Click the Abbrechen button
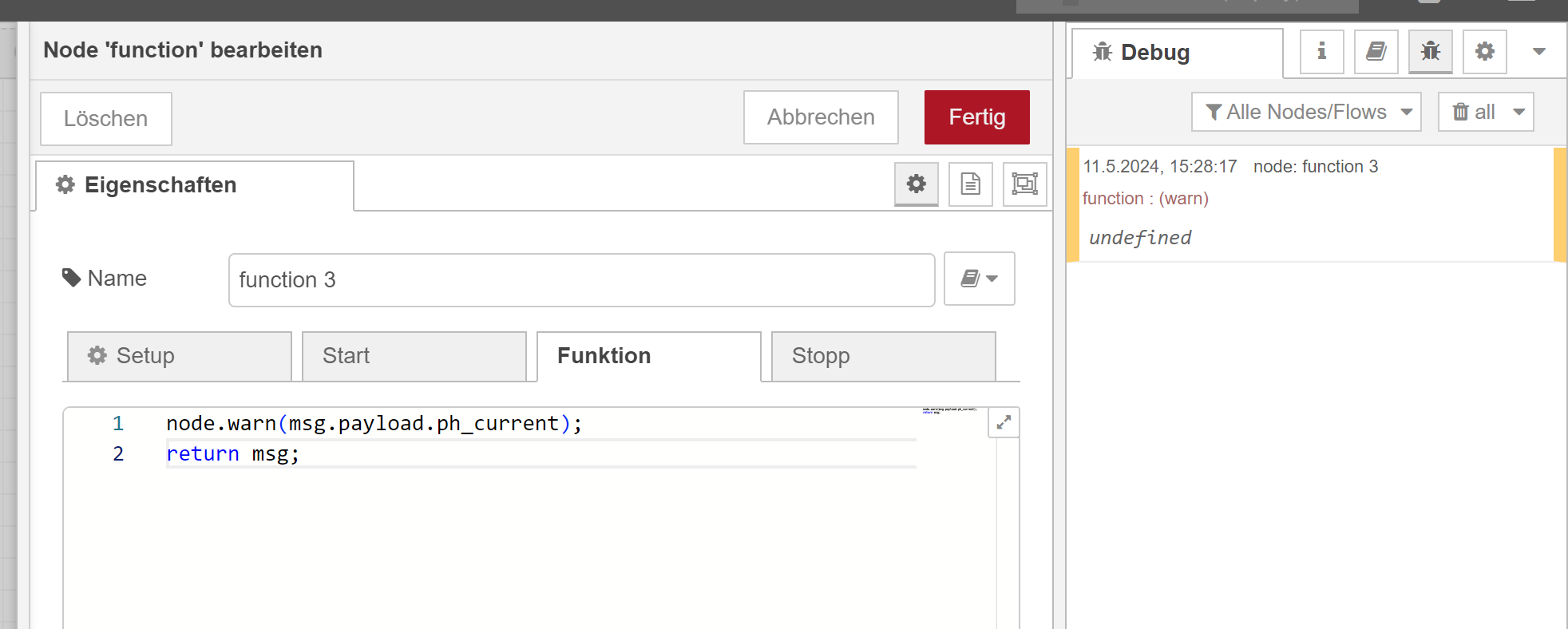This screenshot has width=1568, height=629. point(821,117)
